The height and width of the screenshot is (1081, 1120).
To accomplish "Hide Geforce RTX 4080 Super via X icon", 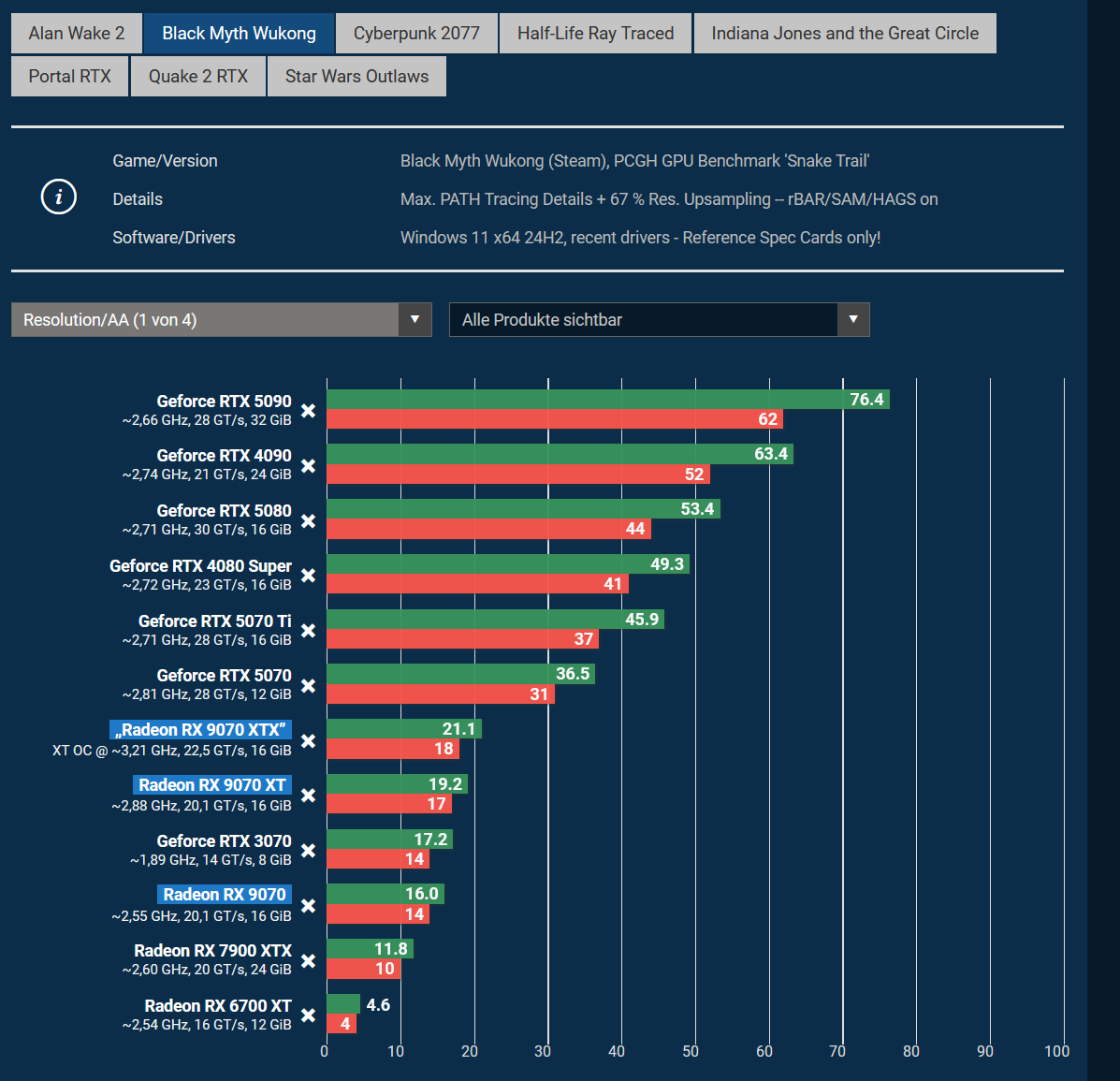I will 308,576.
